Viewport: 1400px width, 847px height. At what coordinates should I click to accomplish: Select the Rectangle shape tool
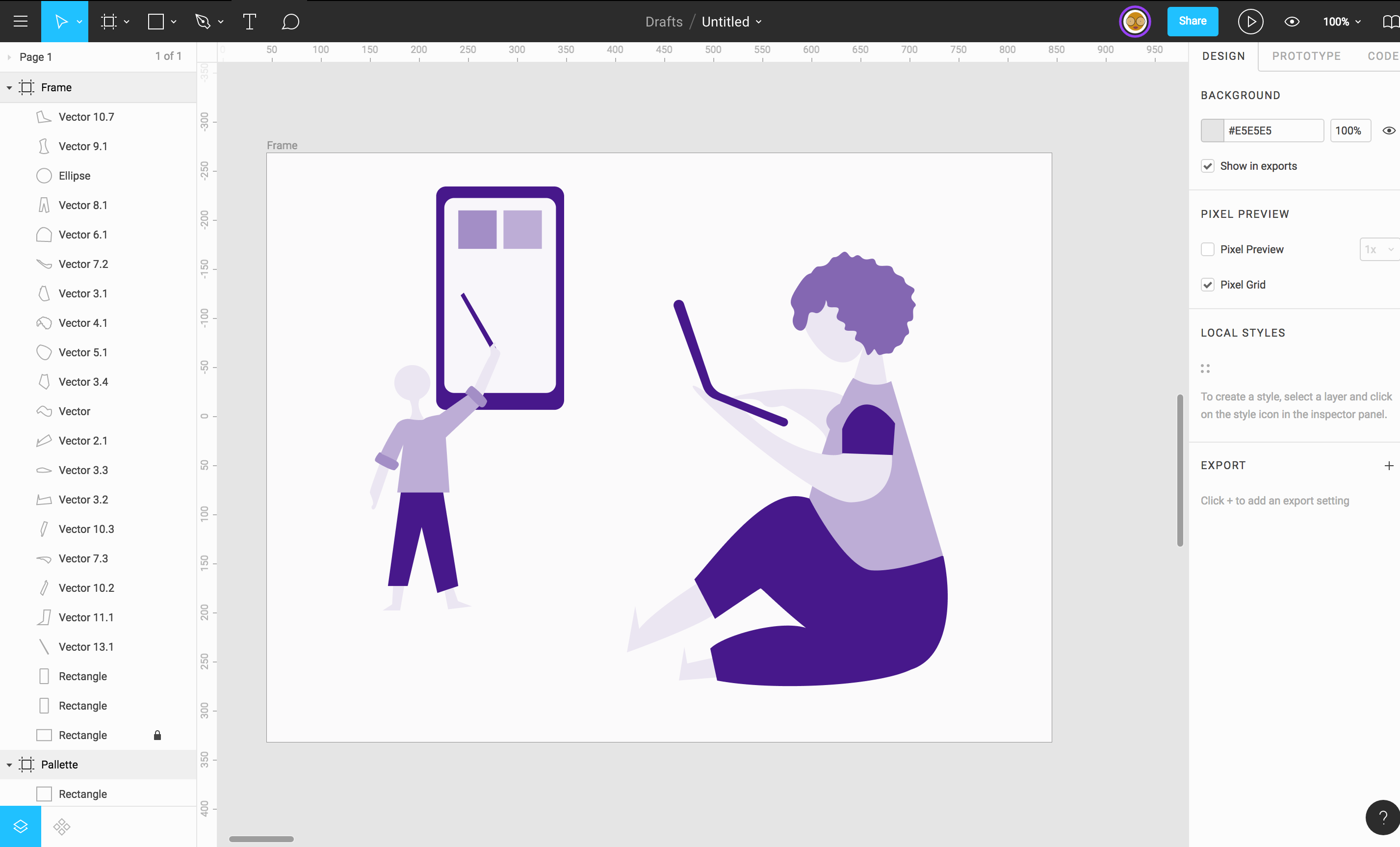pos(156,22)
